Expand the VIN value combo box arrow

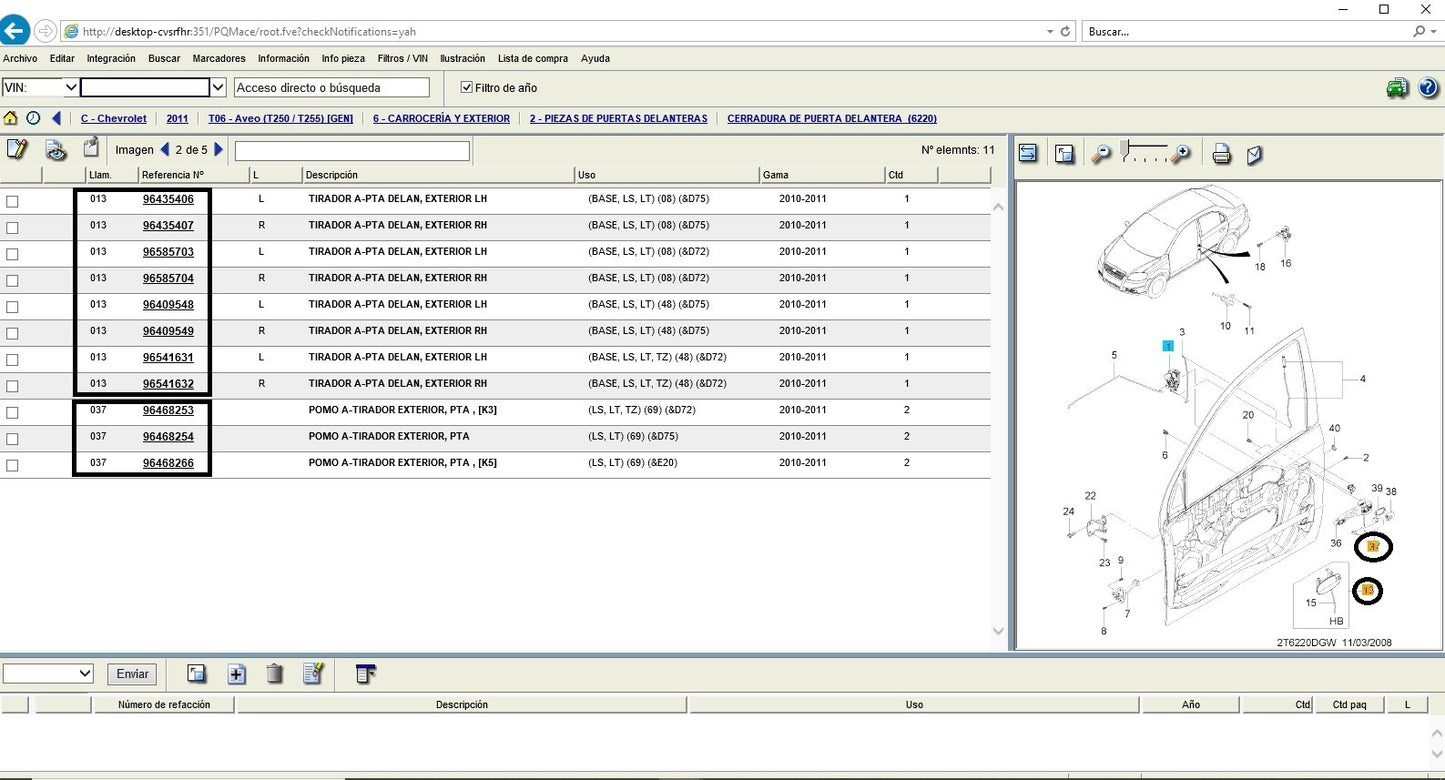click(x=218, y=88)
